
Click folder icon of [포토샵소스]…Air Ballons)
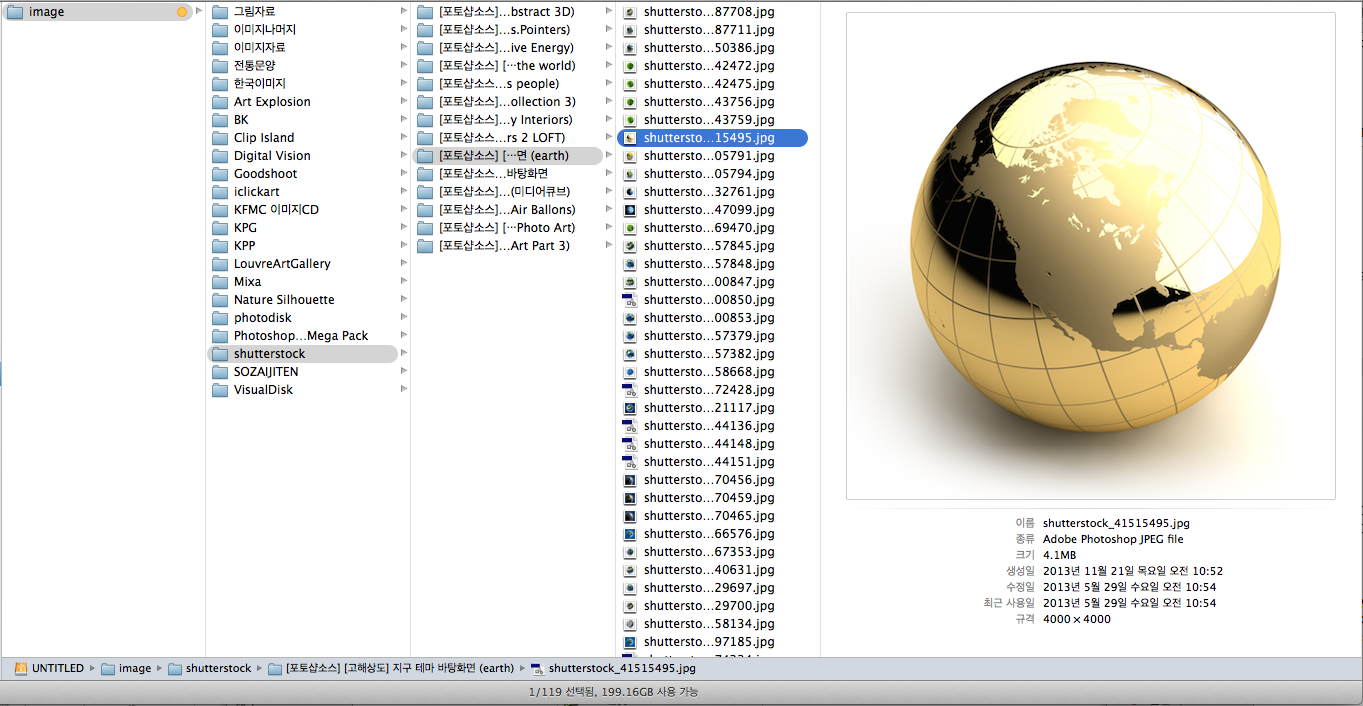(x=425, y=210)
